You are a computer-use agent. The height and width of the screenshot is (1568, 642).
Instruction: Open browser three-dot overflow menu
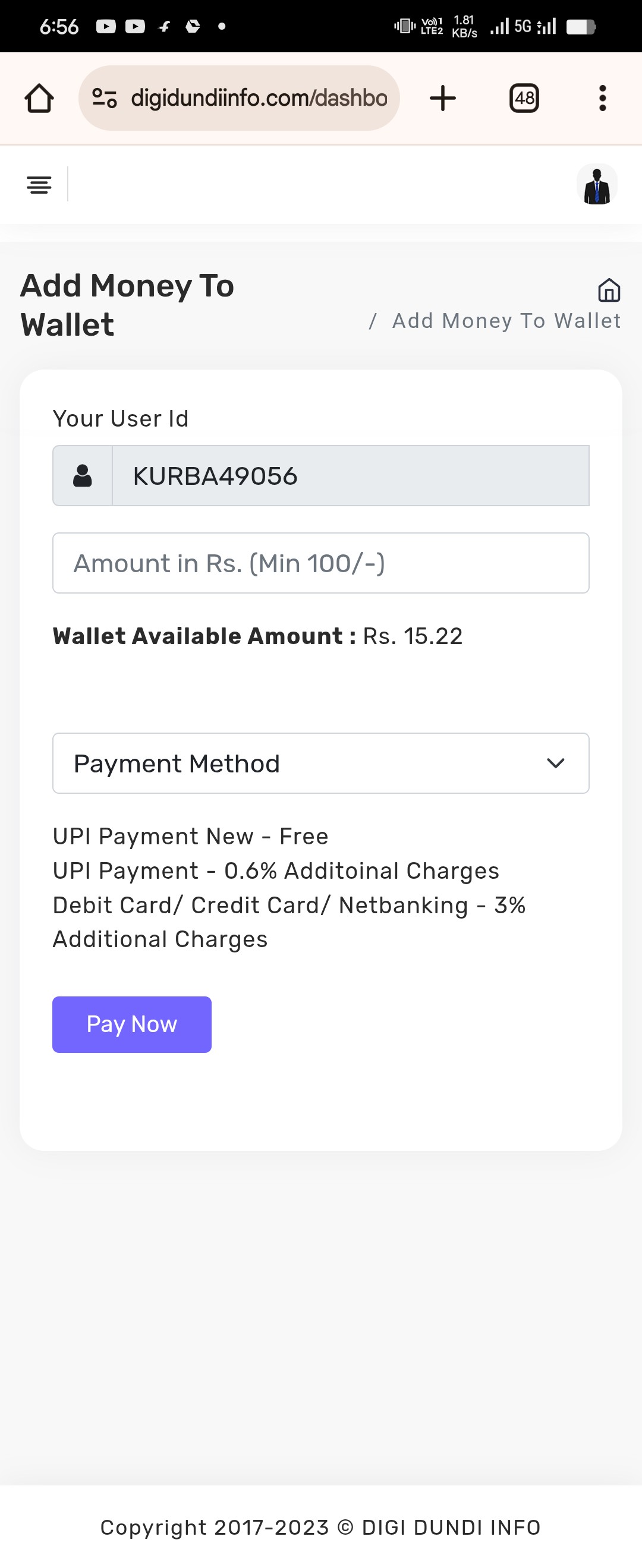602,98
